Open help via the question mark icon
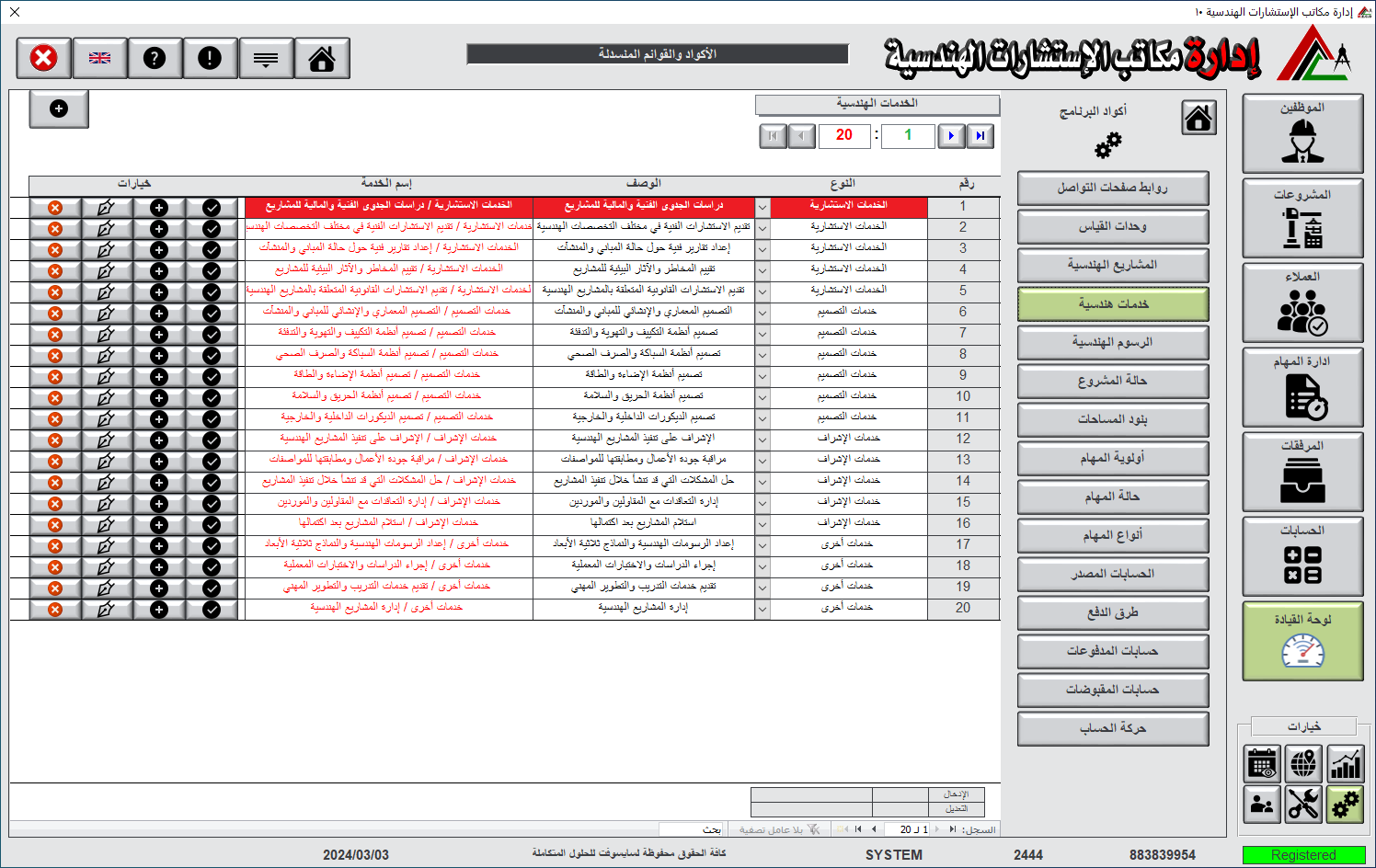Screen dimensions: 1376x868 click(155, 58)
